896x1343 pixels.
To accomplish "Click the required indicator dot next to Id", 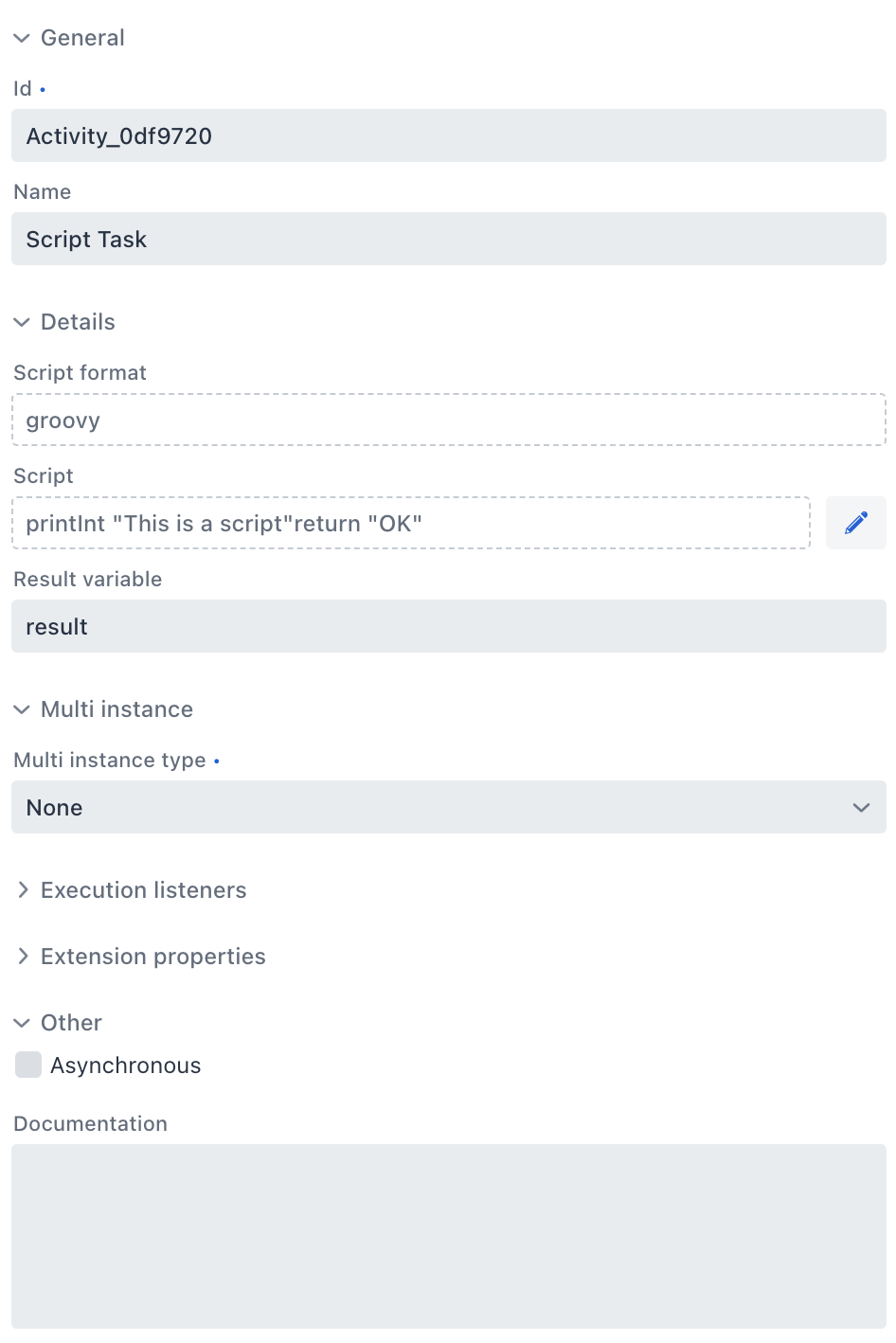I will tap(43, 88).
